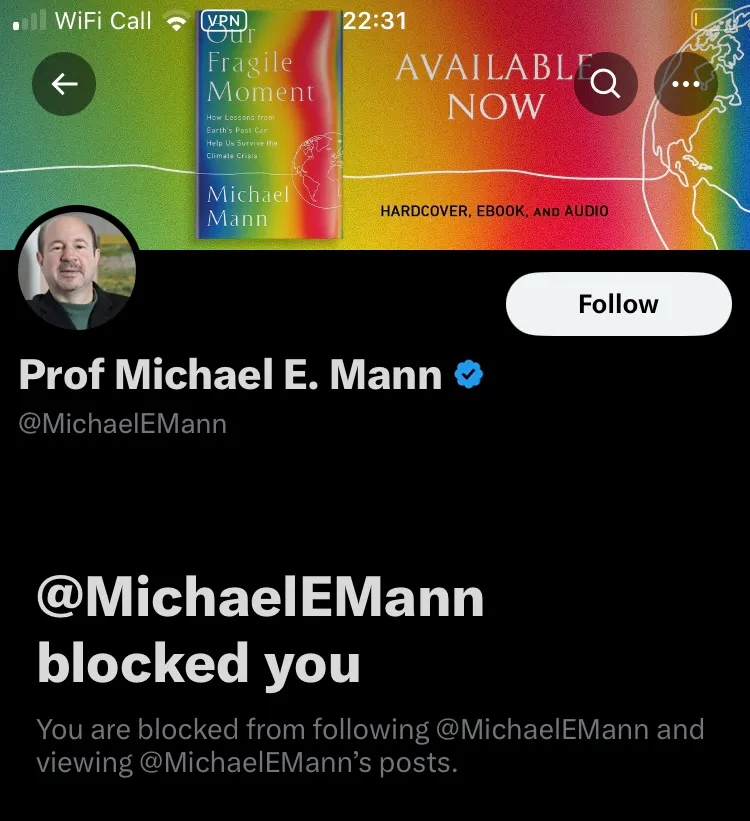Tap the Wi-Fi signal icon
Image resolution: width=750 pixels, height=821 pixels.
click(x=176, y=21)
